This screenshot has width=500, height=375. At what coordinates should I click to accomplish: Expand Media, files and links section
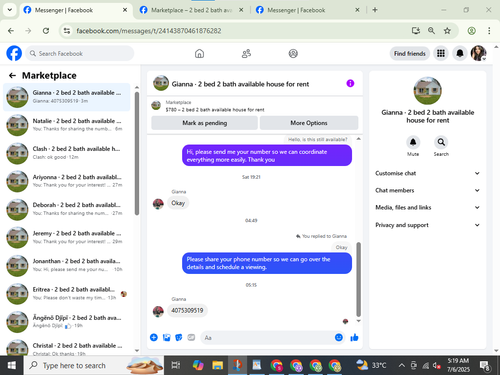(427, 207)
